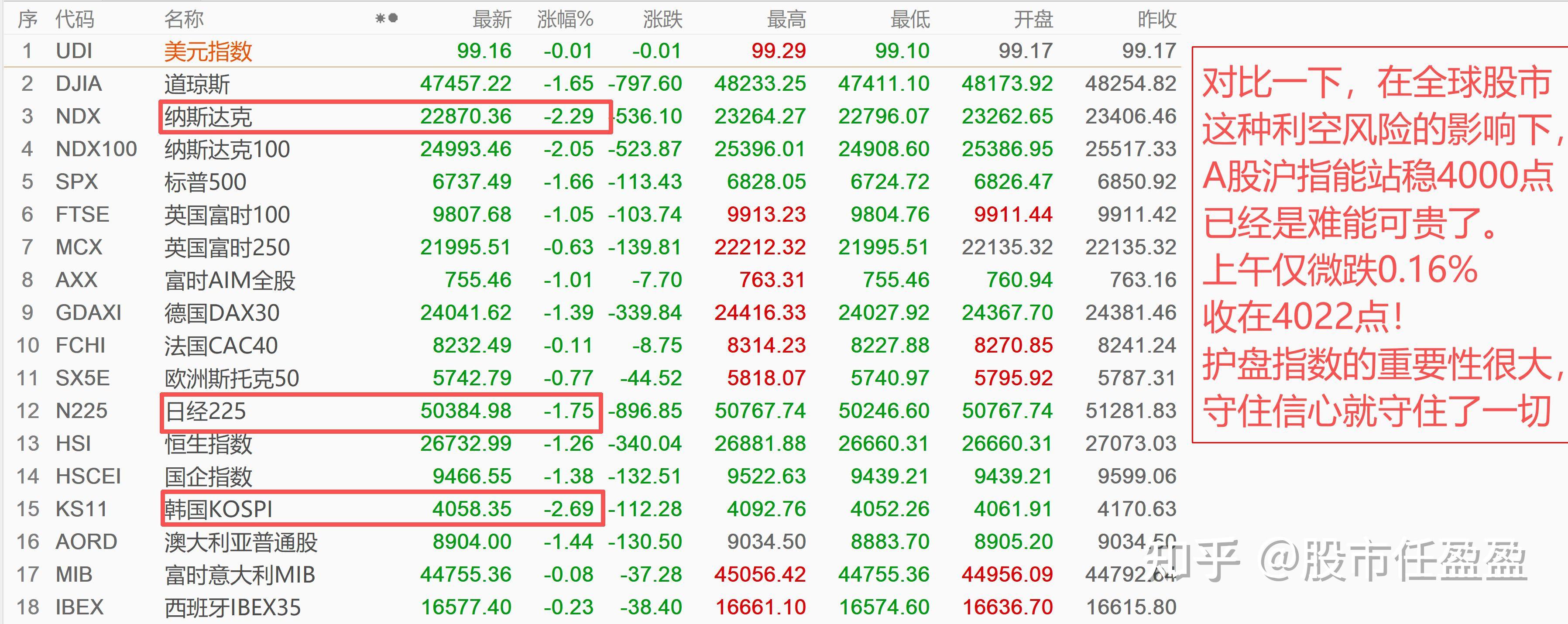
Task: Click Dollar Index daily low 99.10
Action: point(902,51)
